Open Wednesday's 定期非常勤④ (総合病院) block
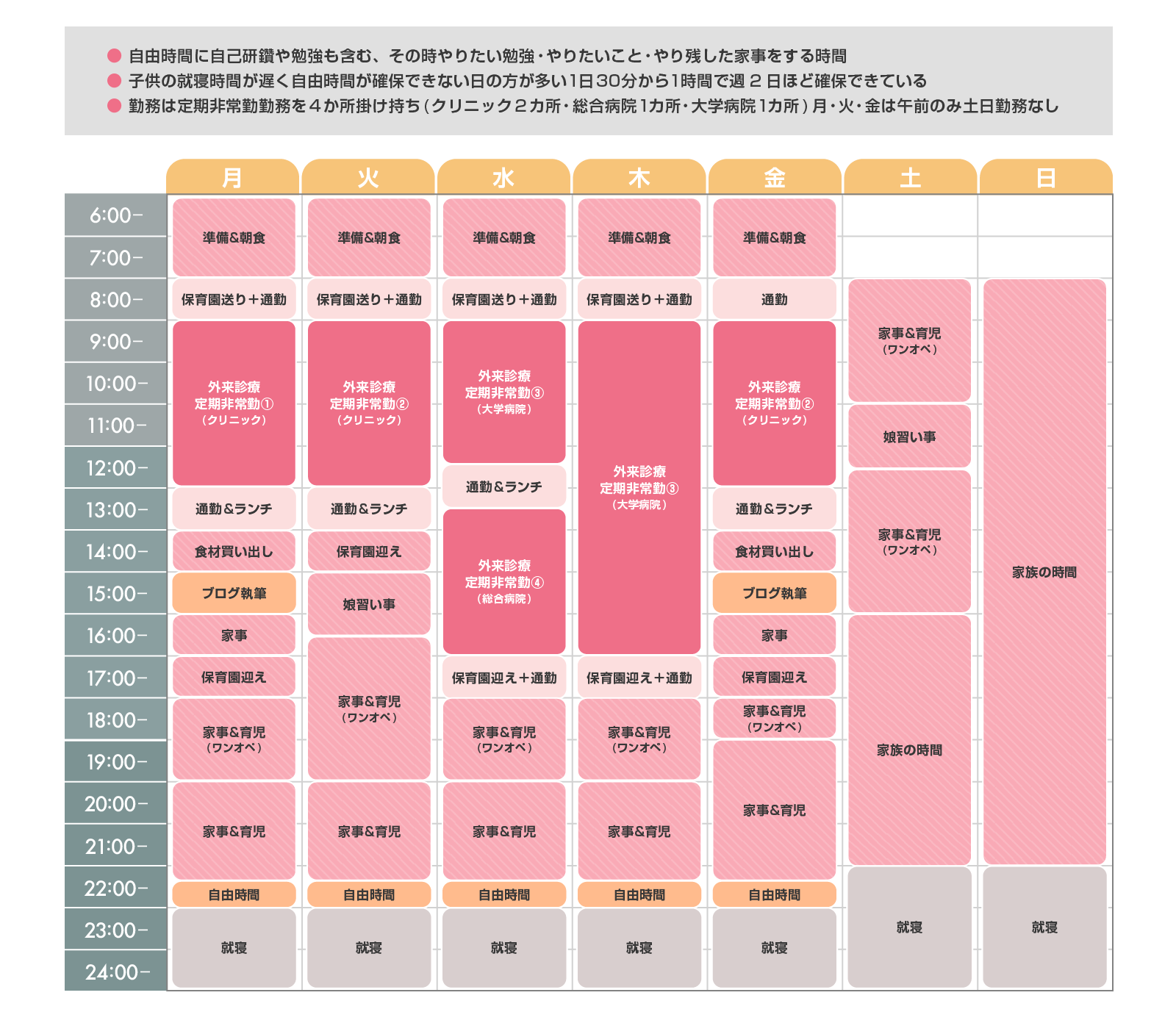Screen dimensions: 1176x1023 point(504,581)
